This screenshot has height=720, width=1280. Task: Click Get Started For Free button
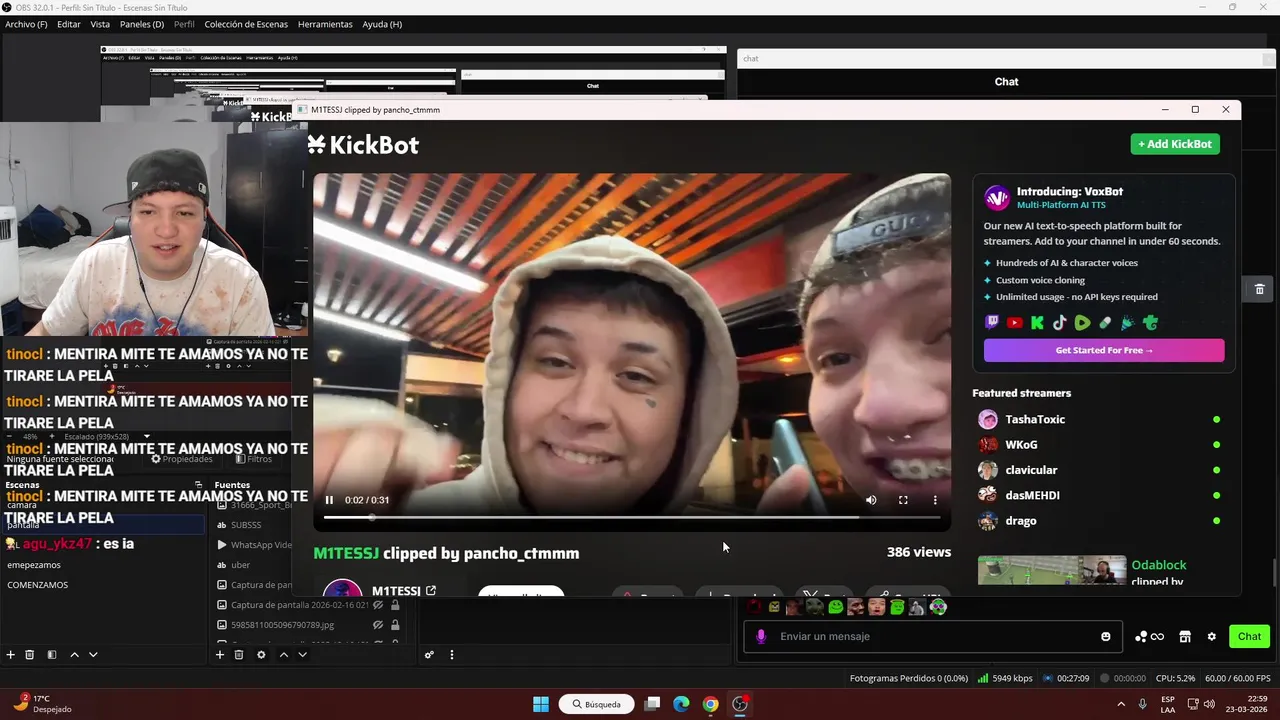pos(1104,350)
